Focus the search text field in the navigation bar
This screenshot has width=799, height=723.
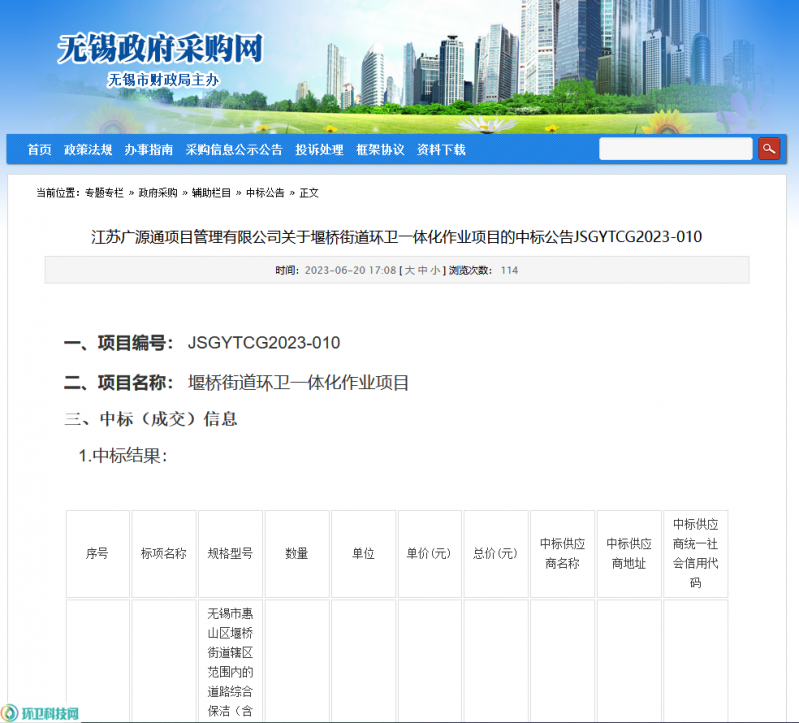(675, 149)
